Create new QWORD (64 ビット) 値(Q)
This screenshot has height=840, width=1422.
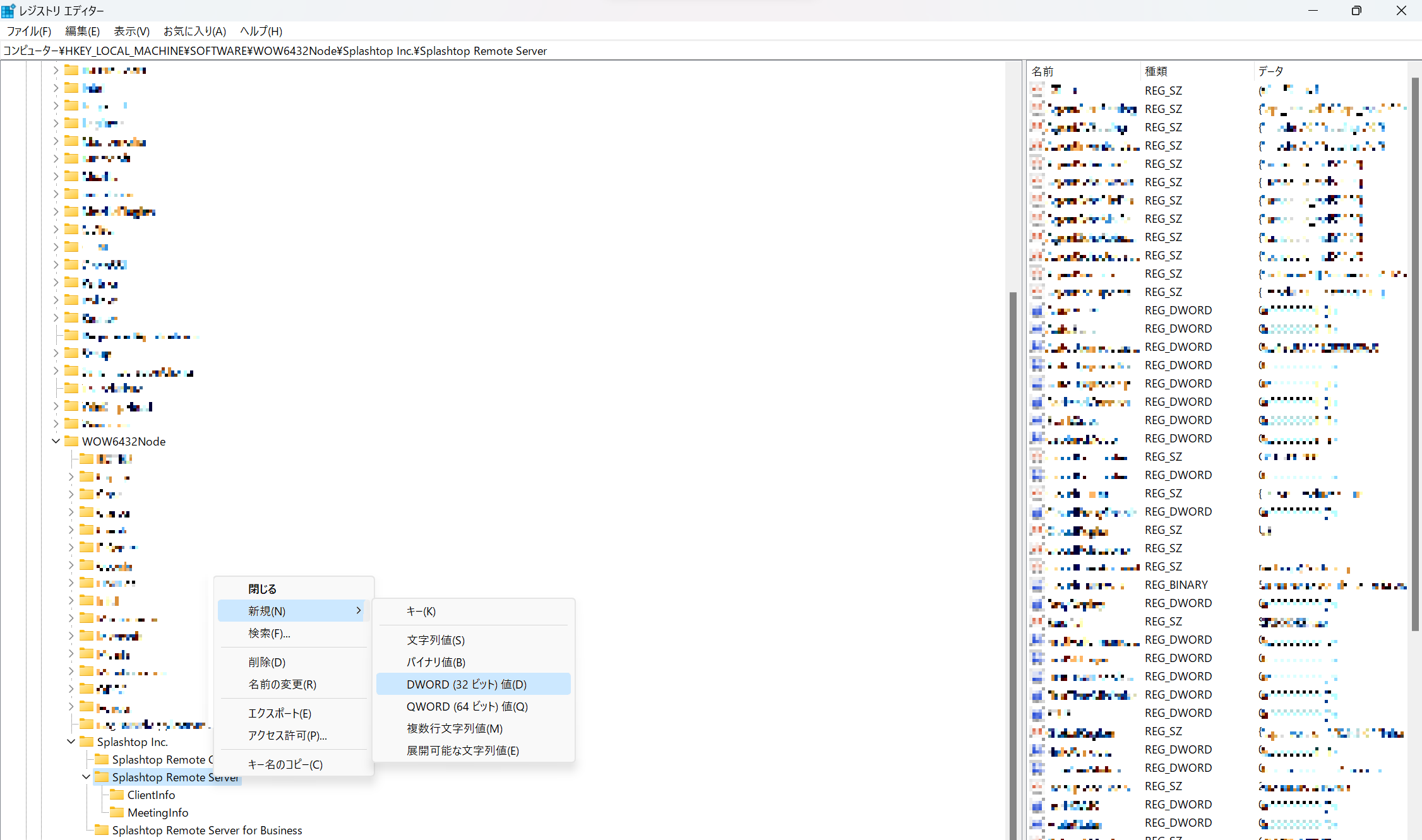(x=474, y=706)
